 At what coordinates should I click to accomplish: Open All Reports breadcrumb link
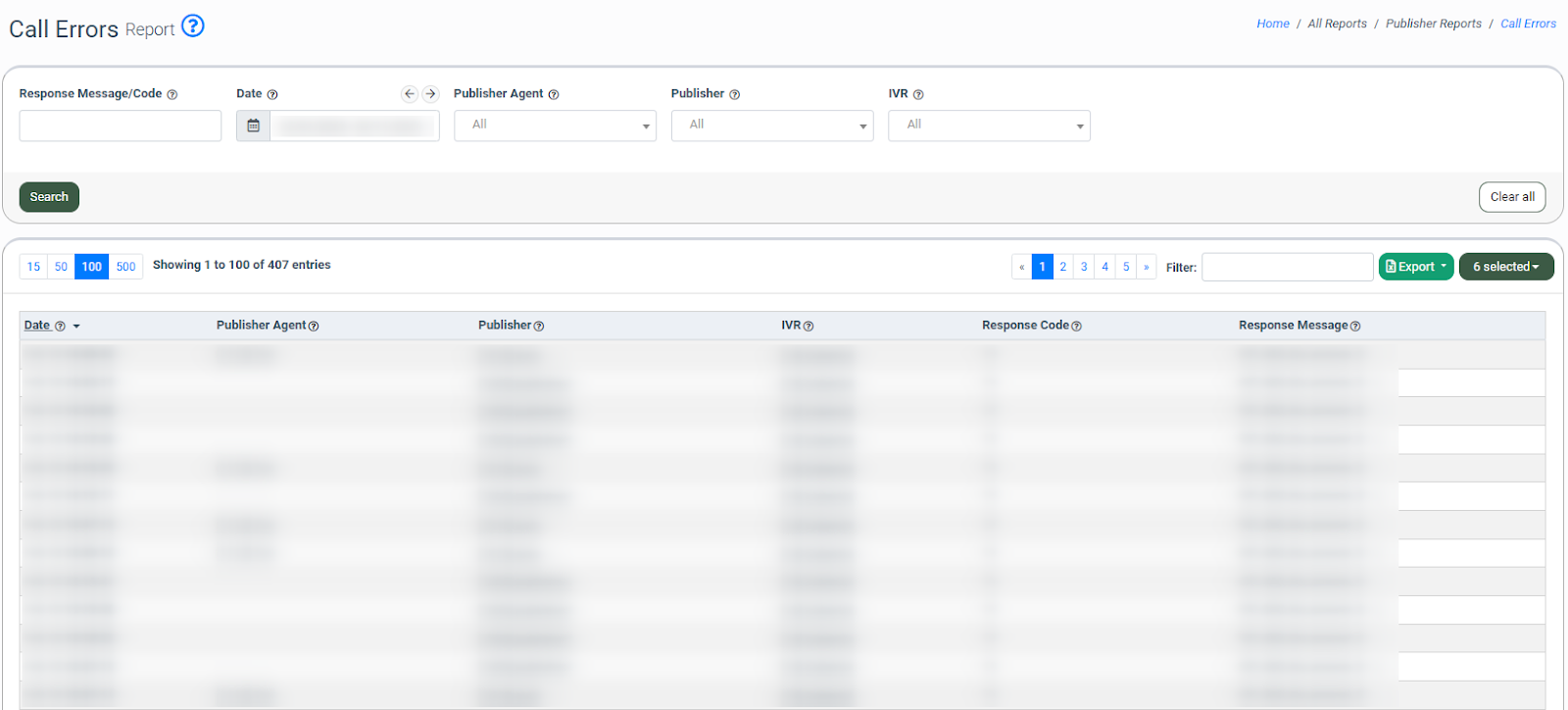[x=1337, y=24]
